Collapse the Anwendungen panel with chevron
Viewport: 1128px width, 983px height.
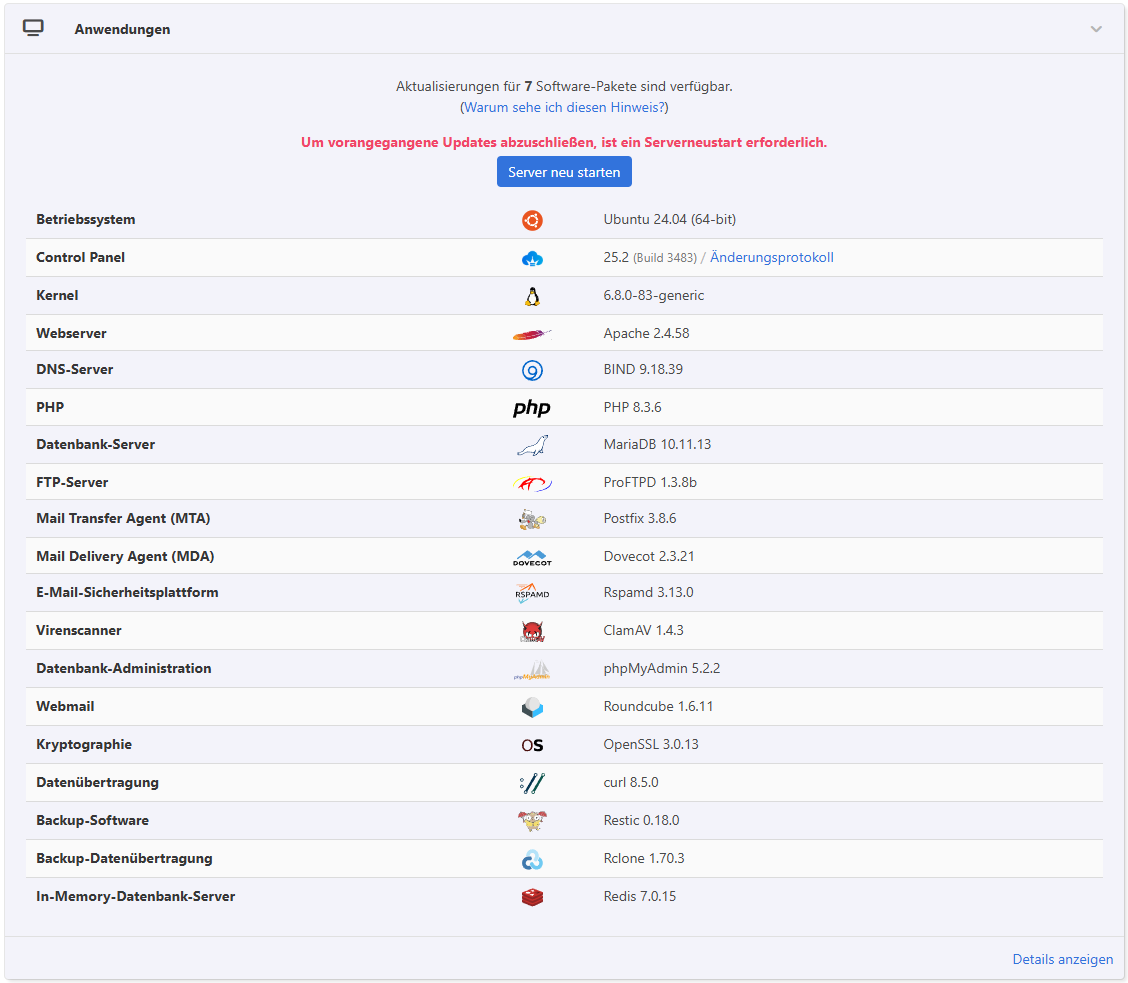coord(1096,29)
